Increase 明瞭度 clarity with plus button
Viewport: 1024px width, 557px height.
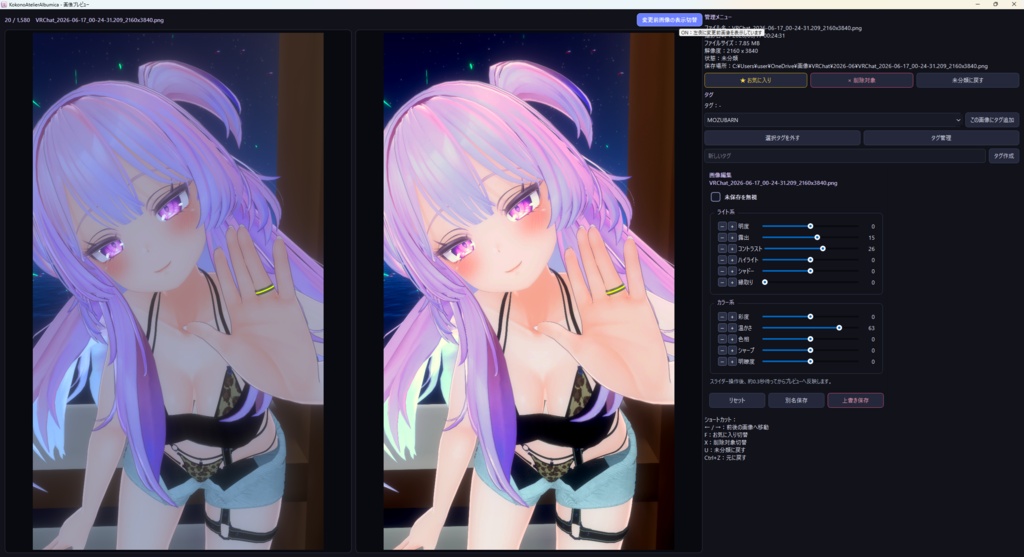pyautogui.click(x=732, y=361)
